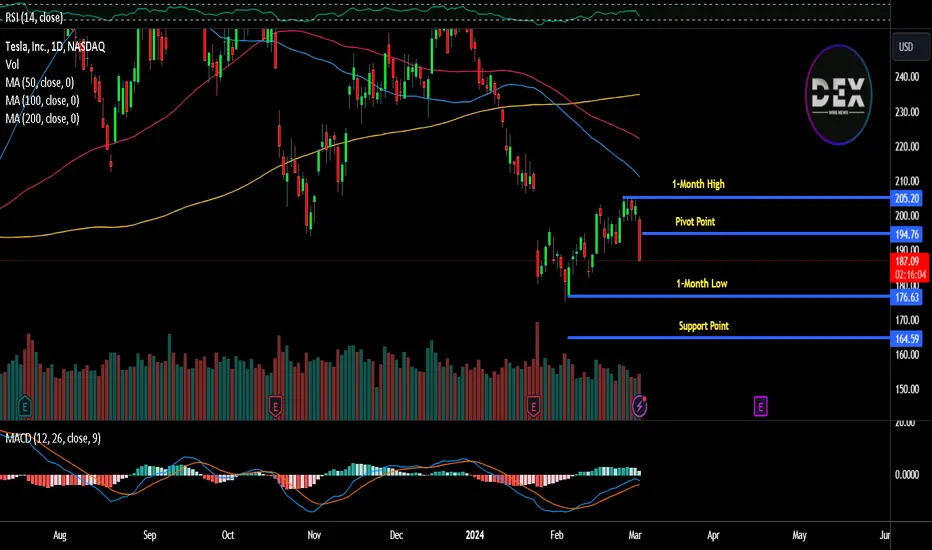Select the RSI (14, close) indicator legend

click(x=34, y=17)
